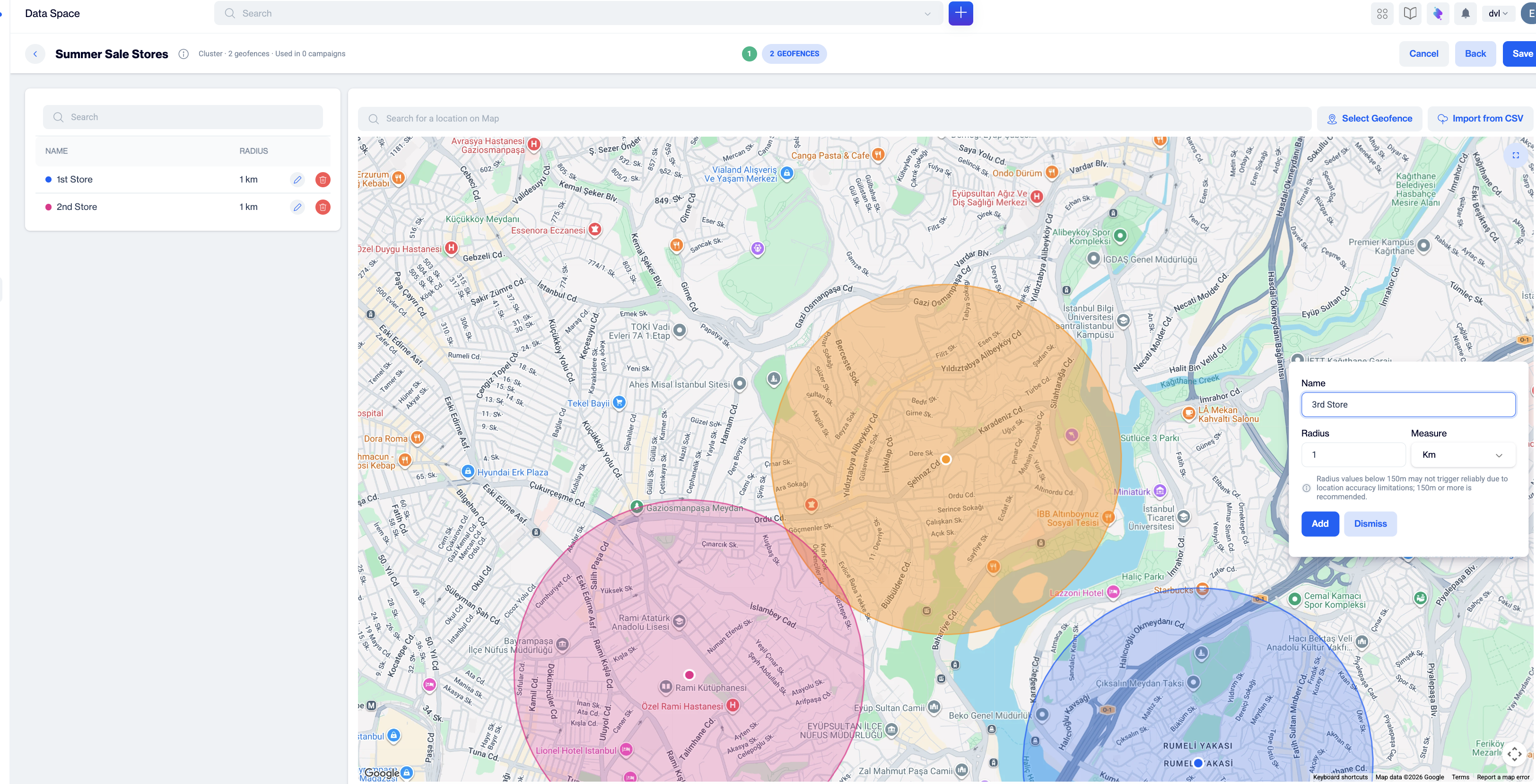
Task: Click Select Geofence button
Action: pyautogui.click(x=1370, y=119)
